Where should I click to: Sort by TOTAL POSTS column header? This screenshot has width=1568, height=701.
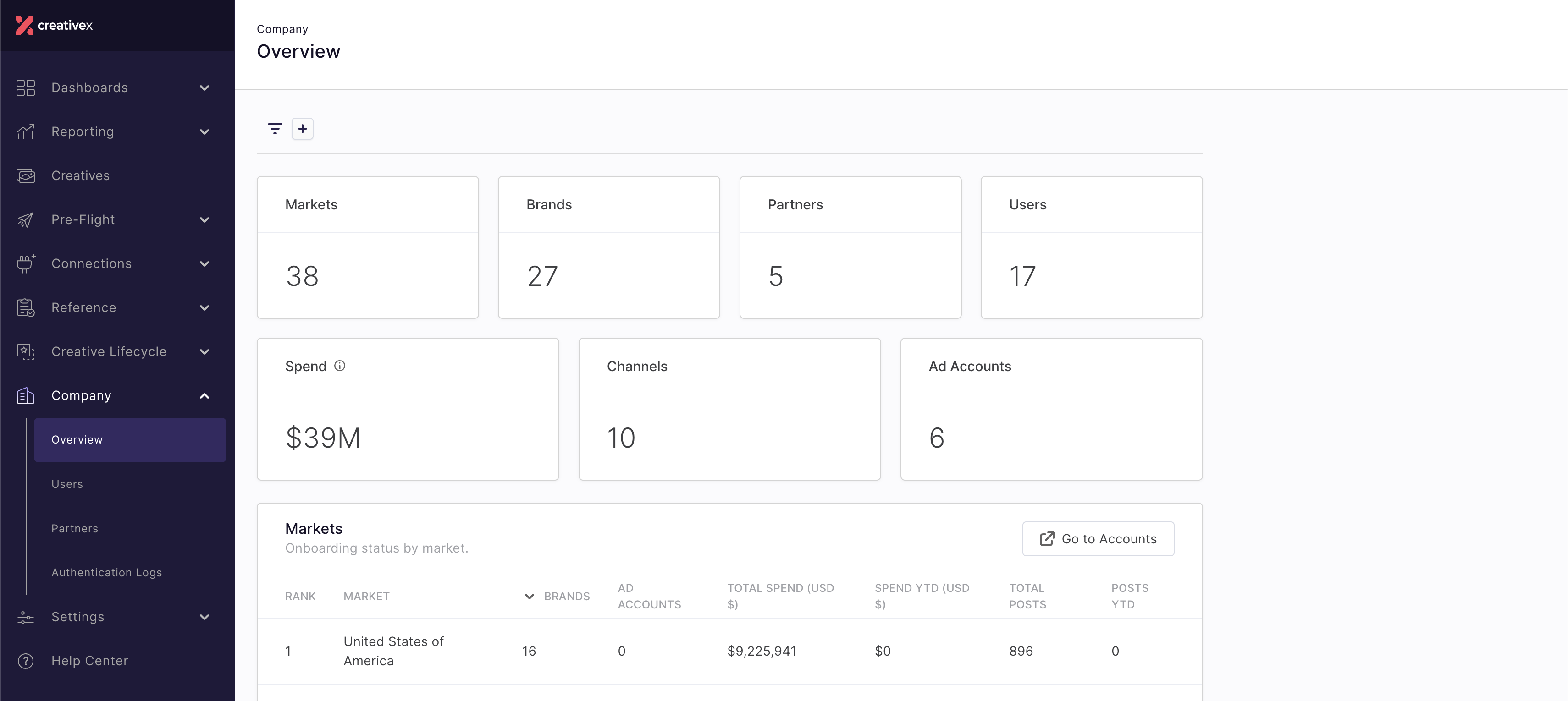pyautogui.click(x=1027, y=597)
